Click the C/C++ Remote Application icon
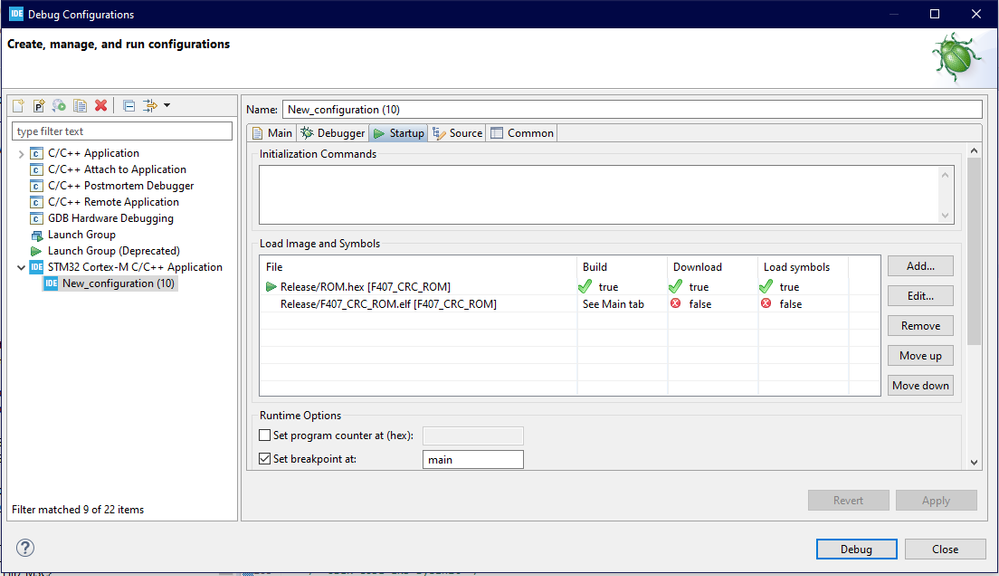This screenshot has height=576, width=999. point(36,203)
